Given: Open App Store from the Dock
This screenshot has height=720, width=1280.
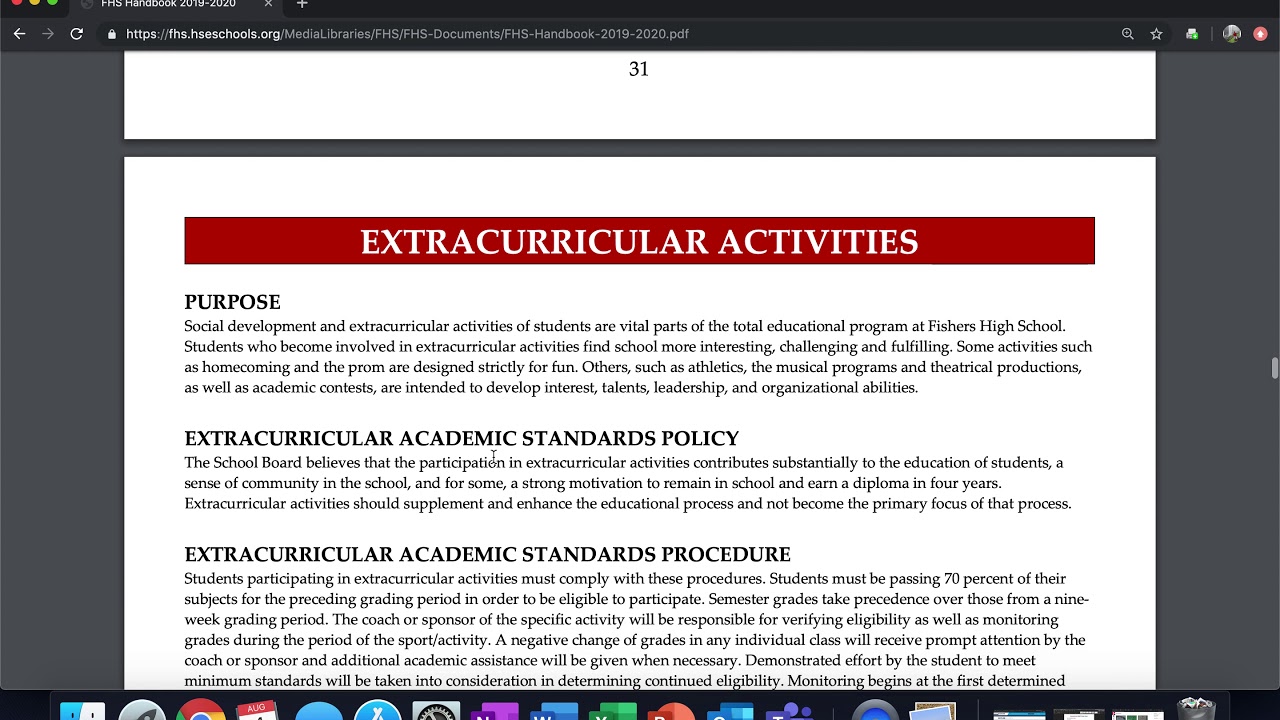Looking at the screenshot, I should tap(377, 712).
